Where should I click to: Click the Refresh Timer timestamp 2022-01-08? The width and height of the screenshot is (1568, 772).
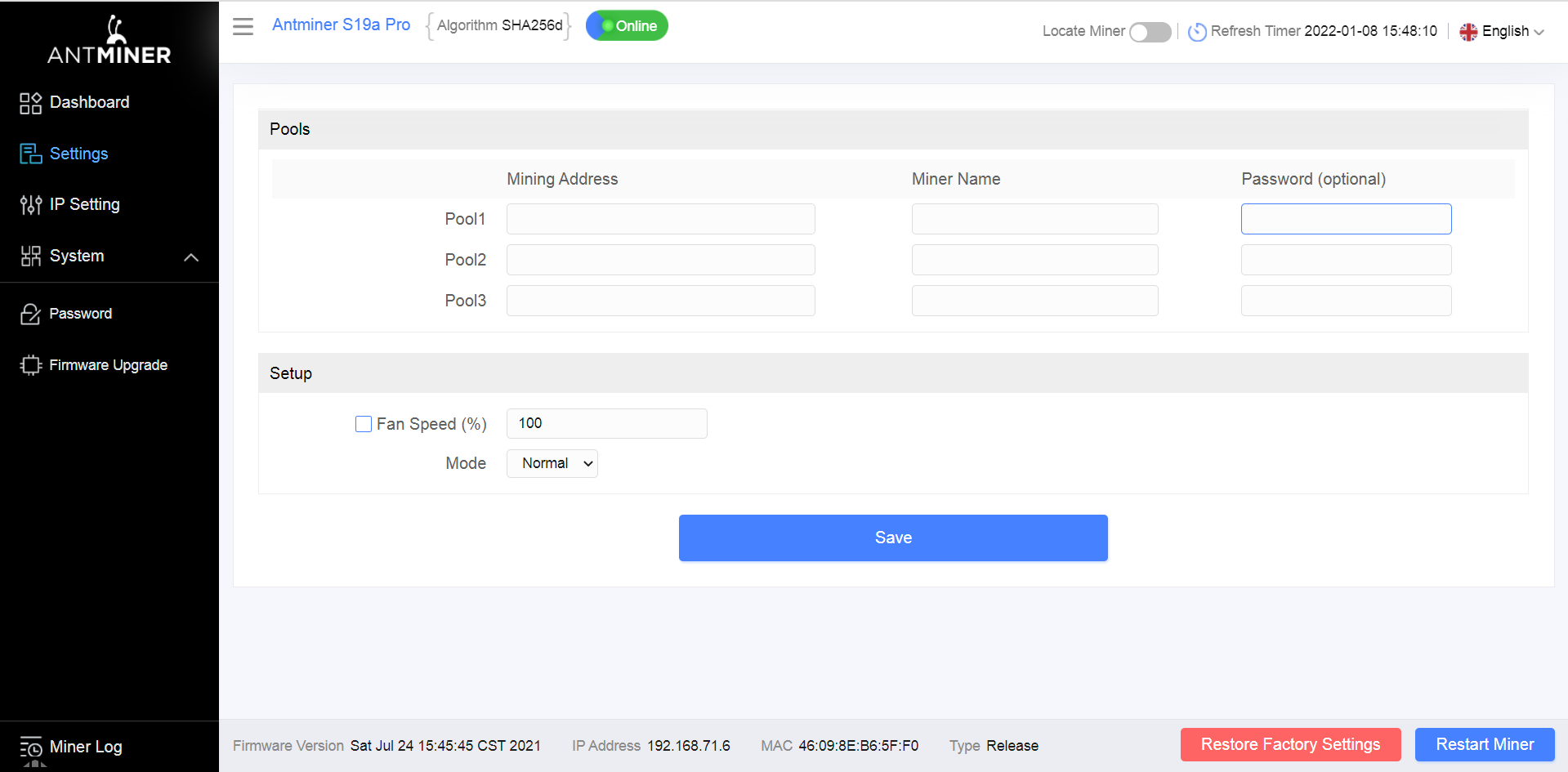1370,31
